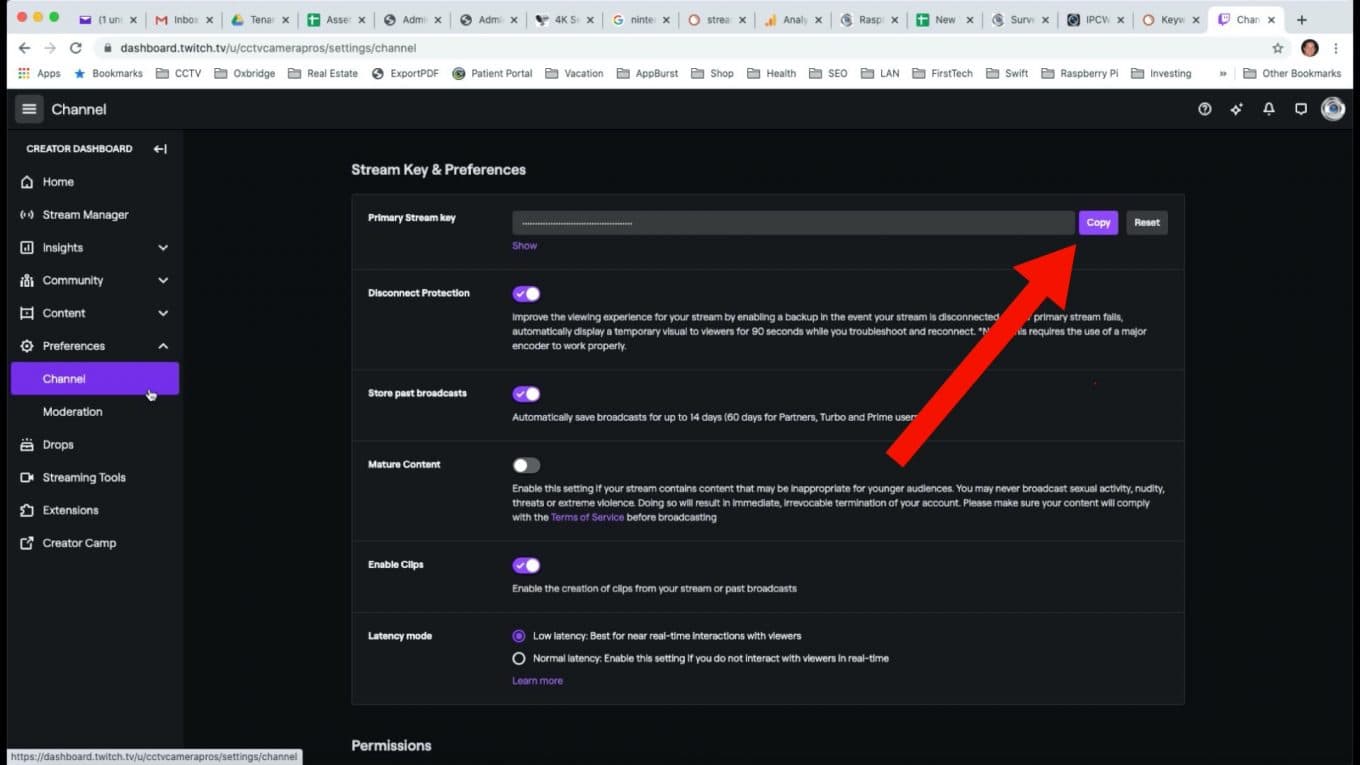This screenshot has width=1360, height=765.
Task: Open the Terms of Service link
Action: 587,517
